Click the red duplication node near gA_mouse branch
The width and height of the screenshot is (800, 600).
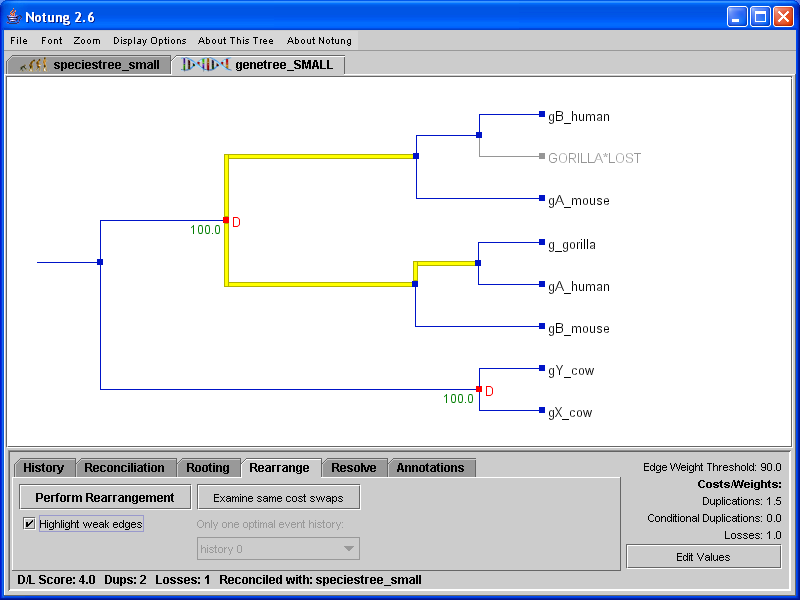(x=226, y=220)
